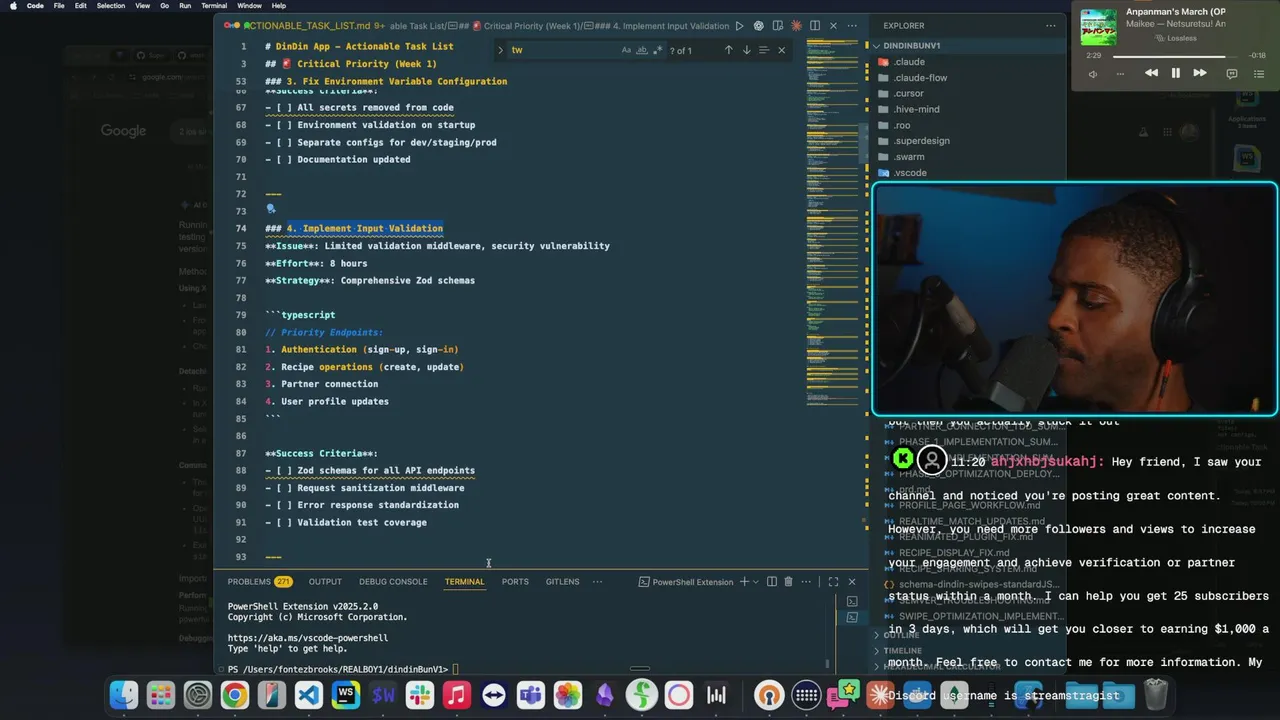Run the file with the play icon

tap(739, 25)
